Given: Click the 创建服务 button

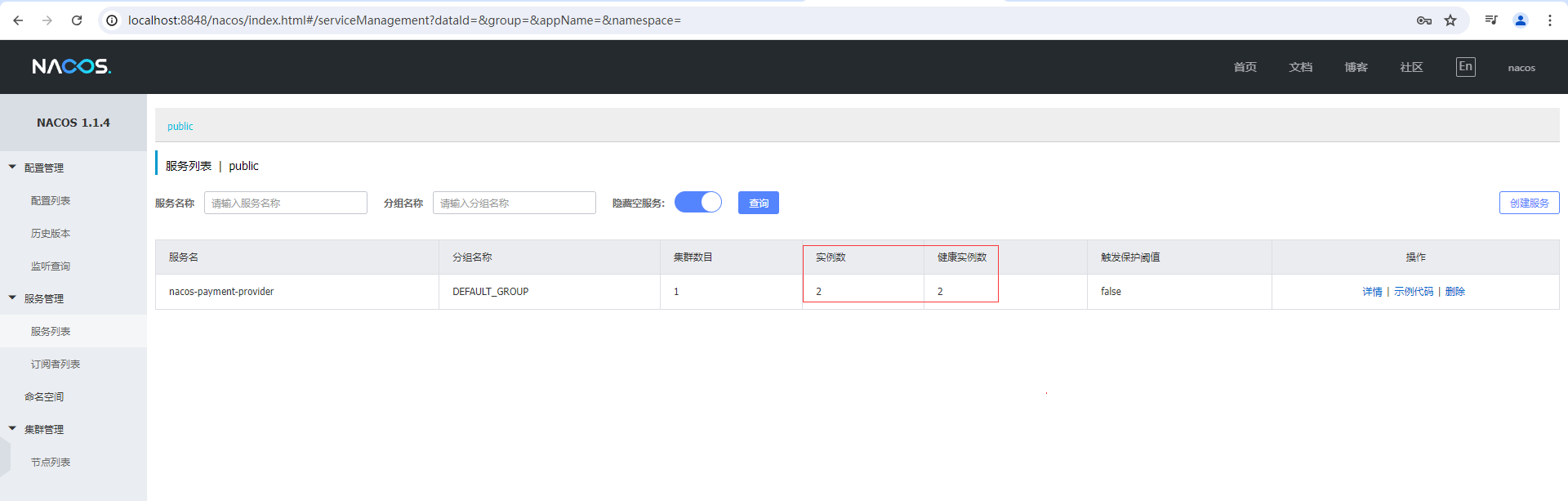Looking at the screenshot, I should [1530, 203].
